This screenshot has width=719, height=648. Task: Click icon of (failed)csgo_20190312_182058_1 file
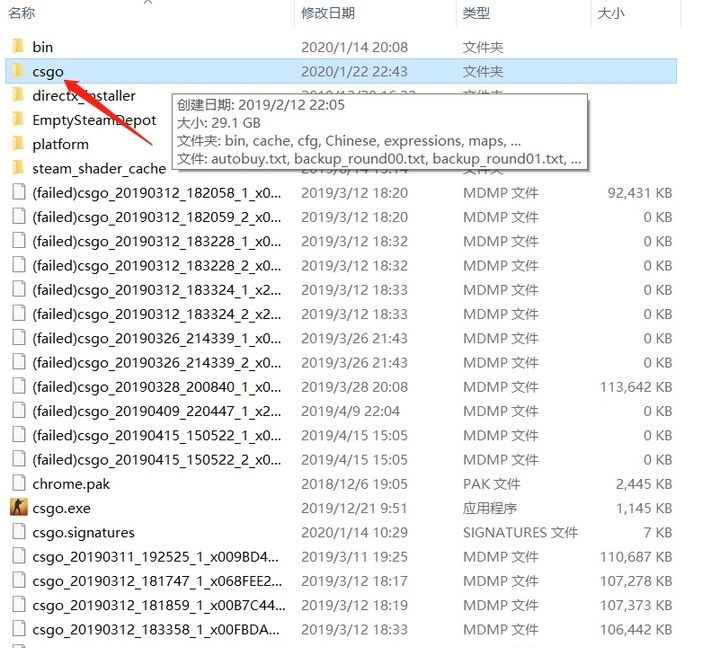pyautogui.click(x=19, y=192)
